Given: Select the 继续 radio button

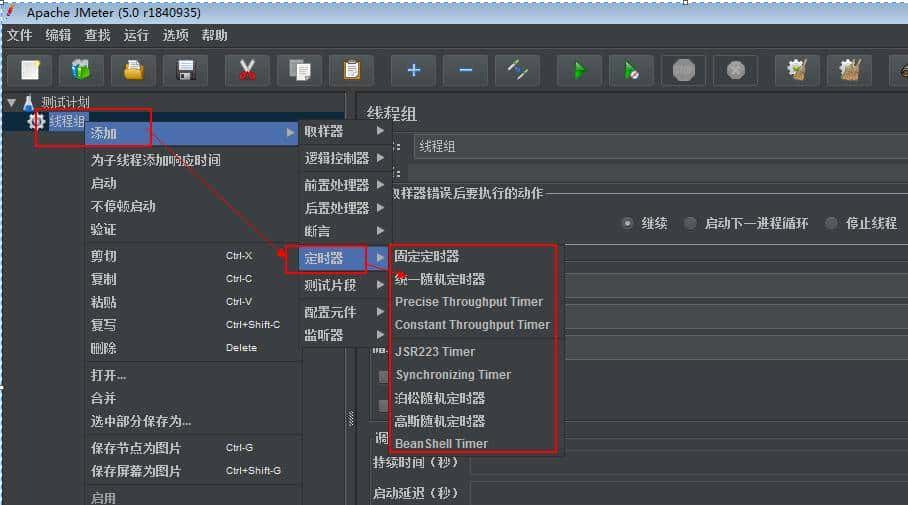Looking at the screenshot, I should pyautogui.click(x=627, y=223).
